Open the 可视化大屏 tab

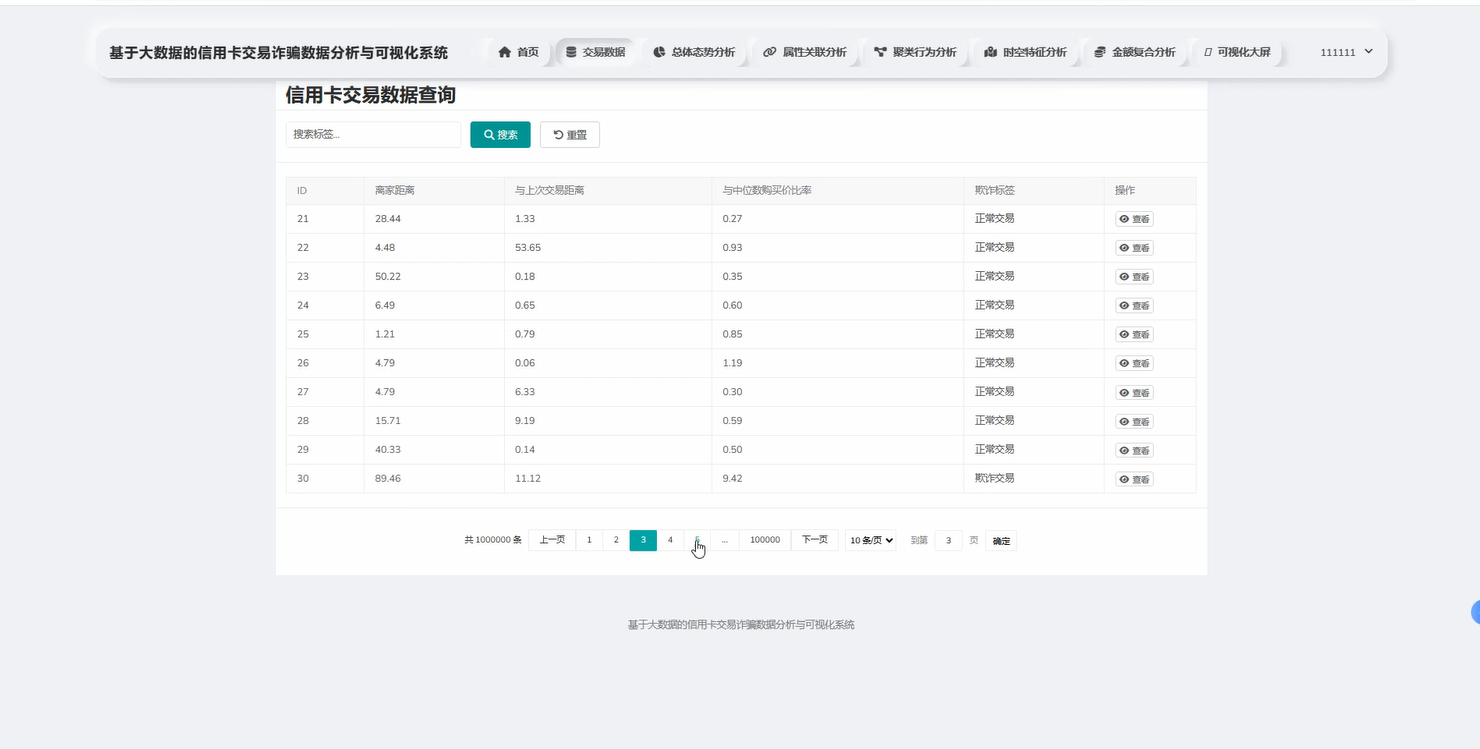[1237, 52]
